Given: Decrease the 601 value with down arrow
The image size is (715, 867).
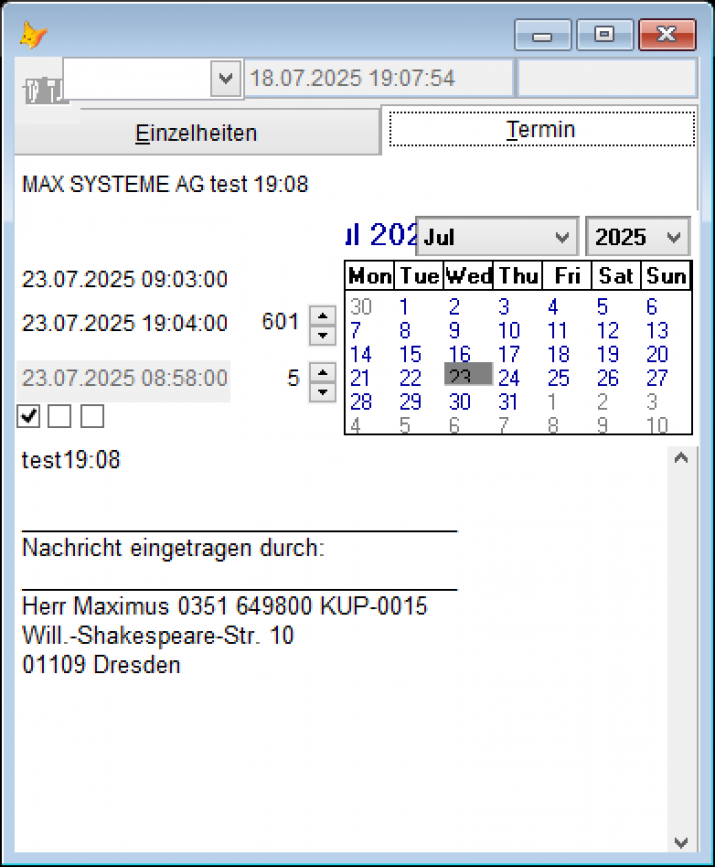Looking at the screenshot, I should 322,334.
